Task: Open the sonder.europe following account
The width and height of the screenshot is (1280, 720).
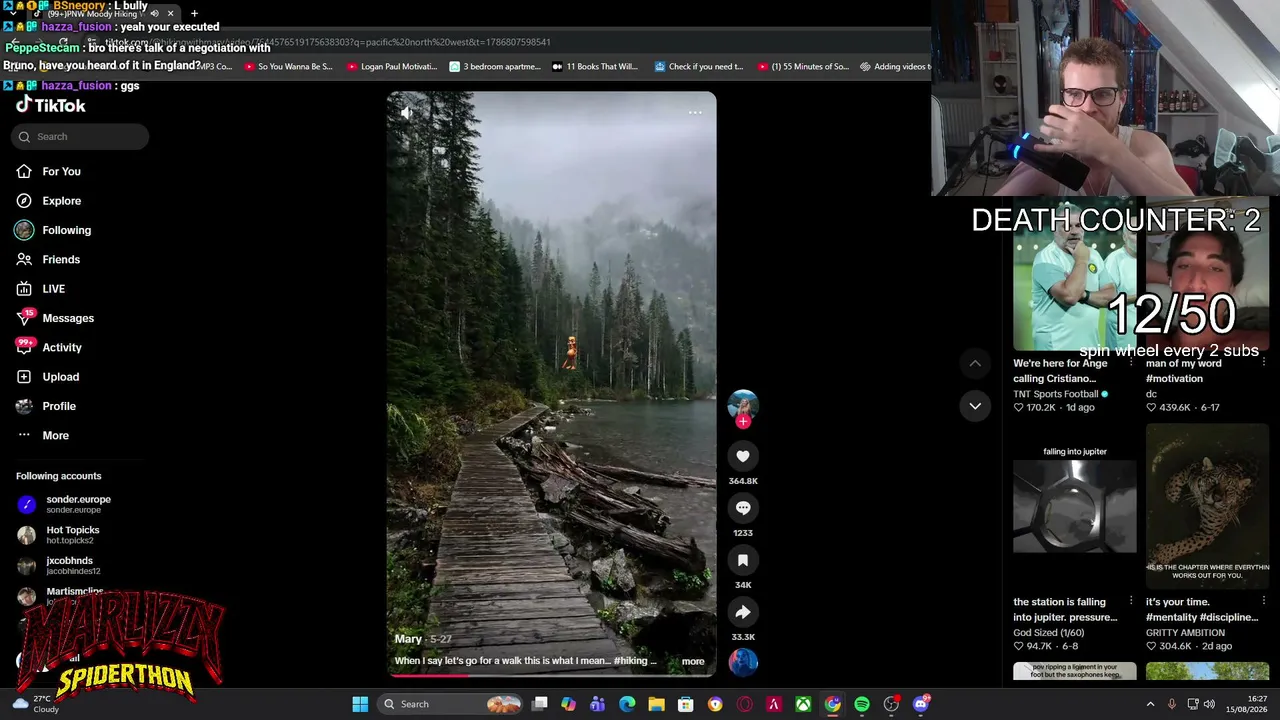Action: pos(78,504)
